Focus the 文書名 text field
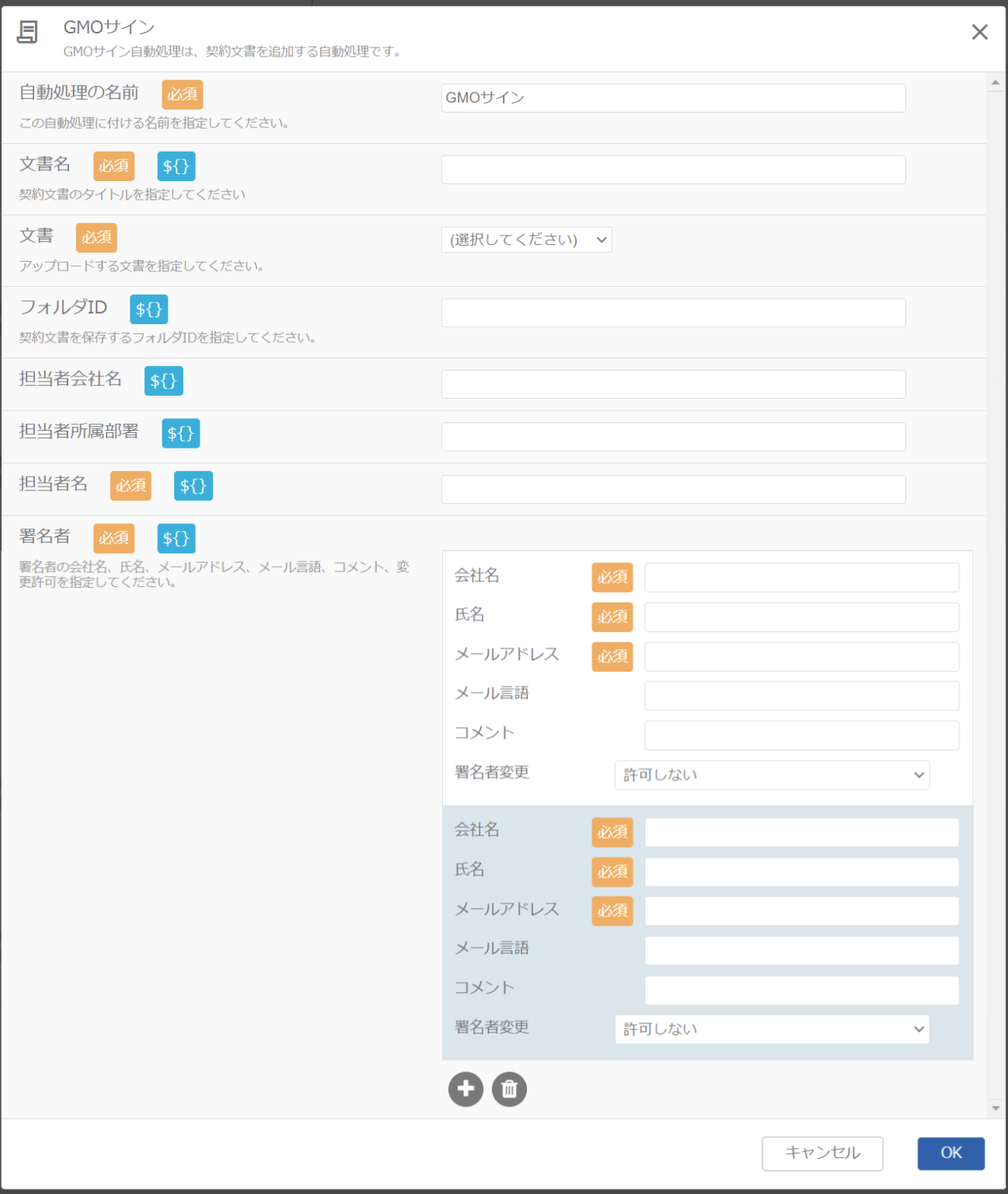Image resolution: width=1008 pixels, height=1194 pixels. [673, 169]
